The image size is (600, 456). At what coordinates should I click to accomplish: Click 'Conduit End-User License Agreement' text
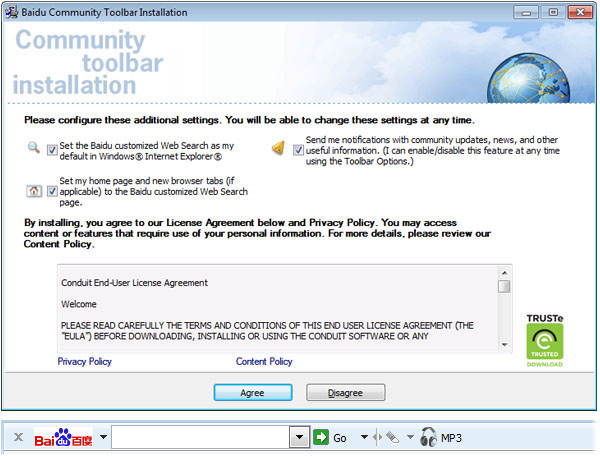point(134,283)
